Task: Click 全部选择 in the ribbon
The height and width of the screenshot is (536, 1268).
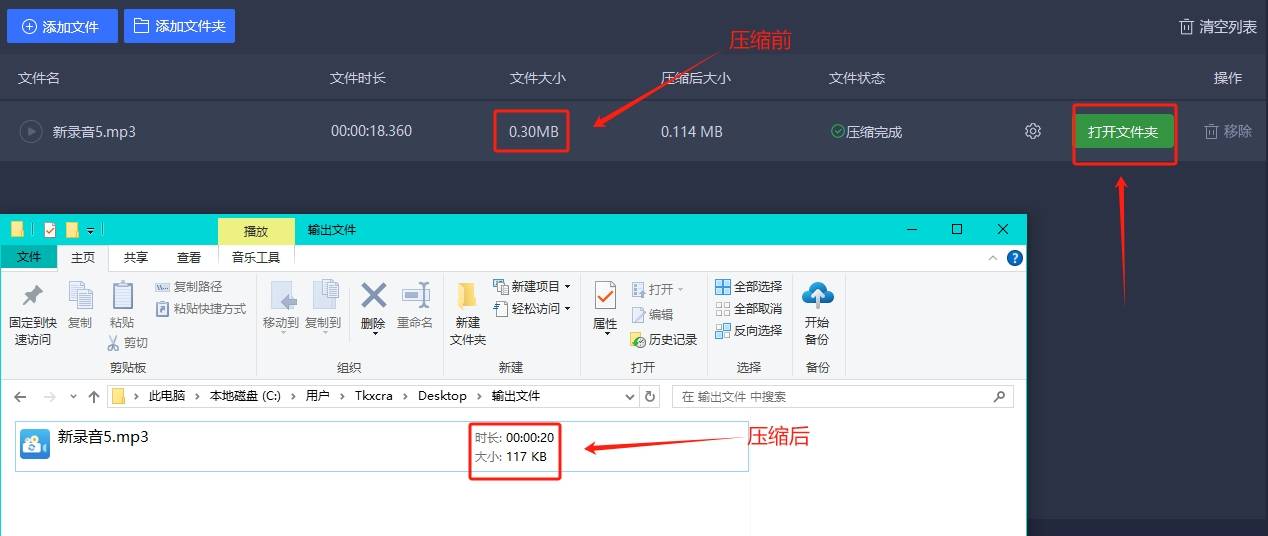Action: click(x=749, y=287)
